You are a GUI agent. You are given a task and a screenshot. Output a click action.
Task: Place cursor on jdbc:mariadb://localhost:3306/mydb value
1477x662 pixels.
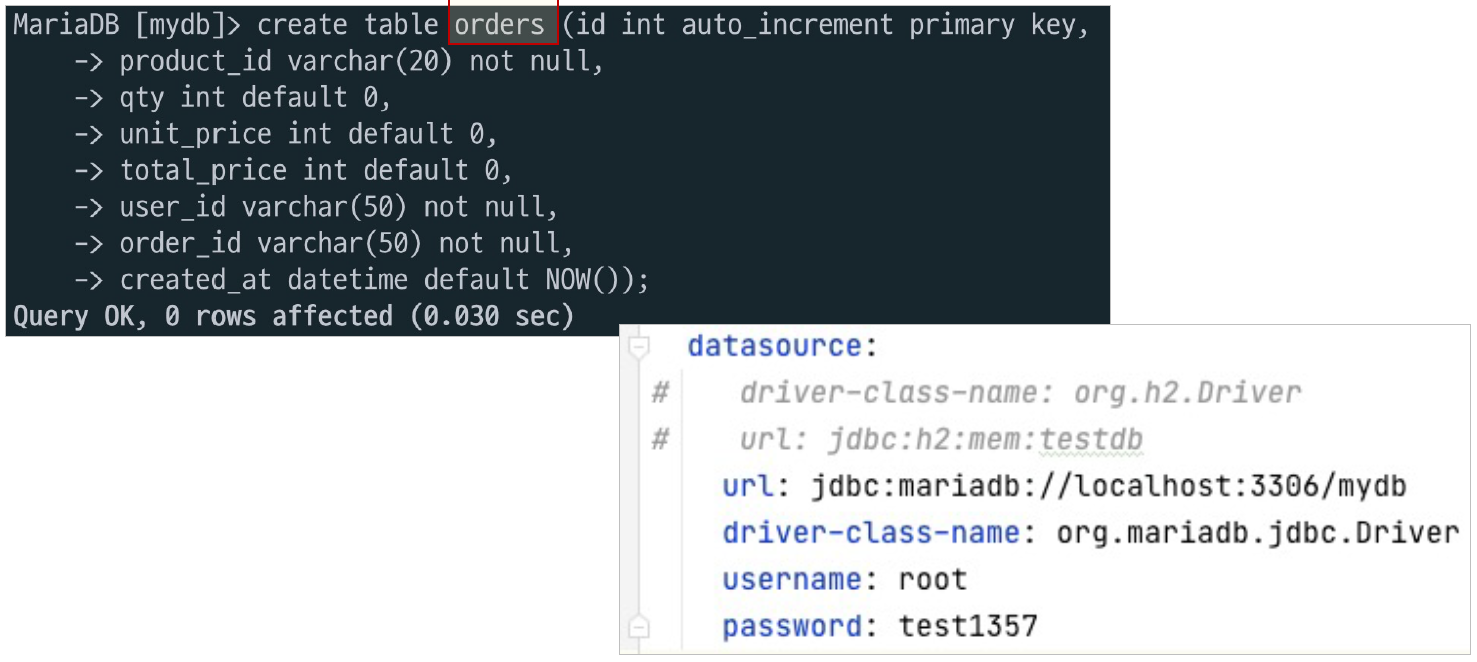1109,487
